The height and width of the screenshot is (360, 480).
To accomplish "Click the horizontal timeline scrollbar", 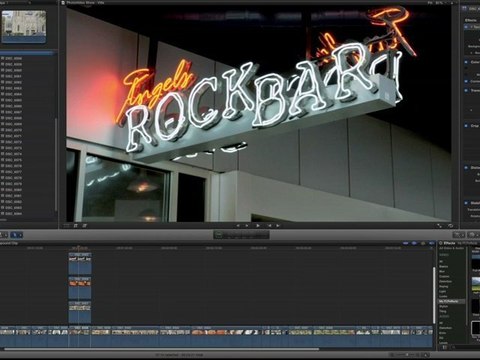I will [x=162, y=349].
